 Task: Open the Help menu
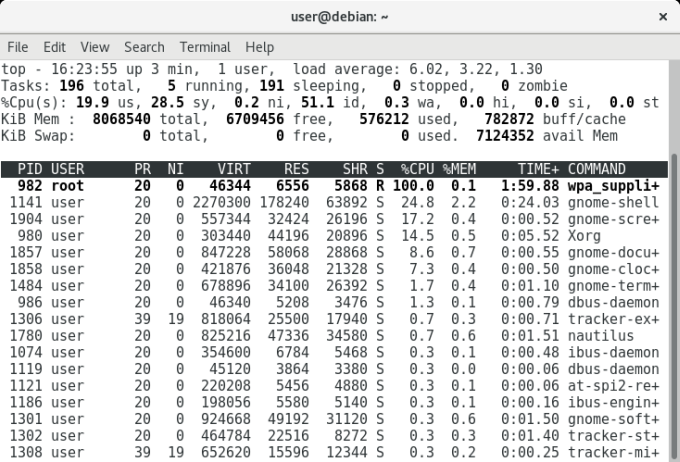click(259, 47)
